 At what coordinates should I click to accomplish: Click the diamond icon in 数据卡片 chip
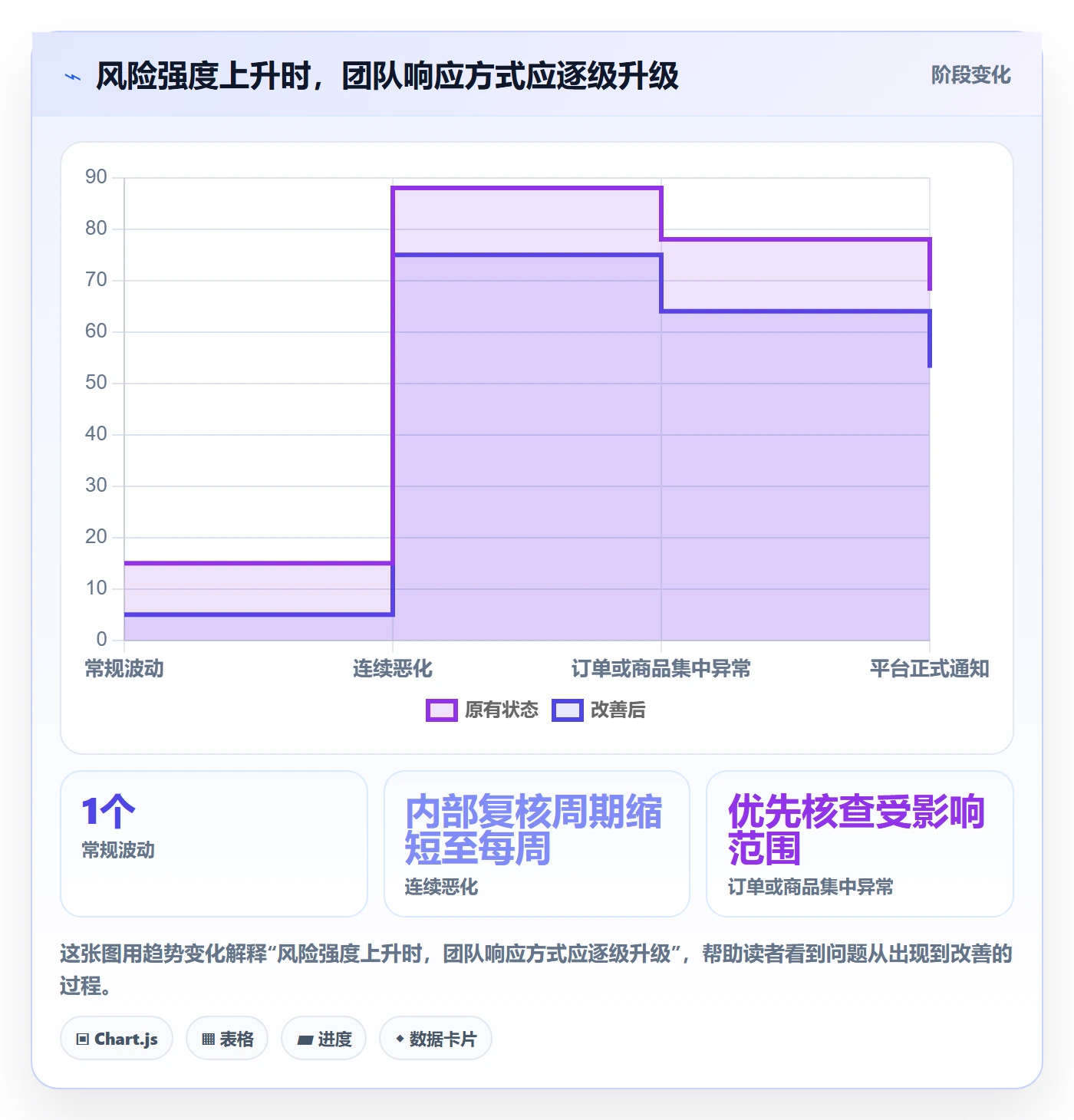tap(400, 1039)
